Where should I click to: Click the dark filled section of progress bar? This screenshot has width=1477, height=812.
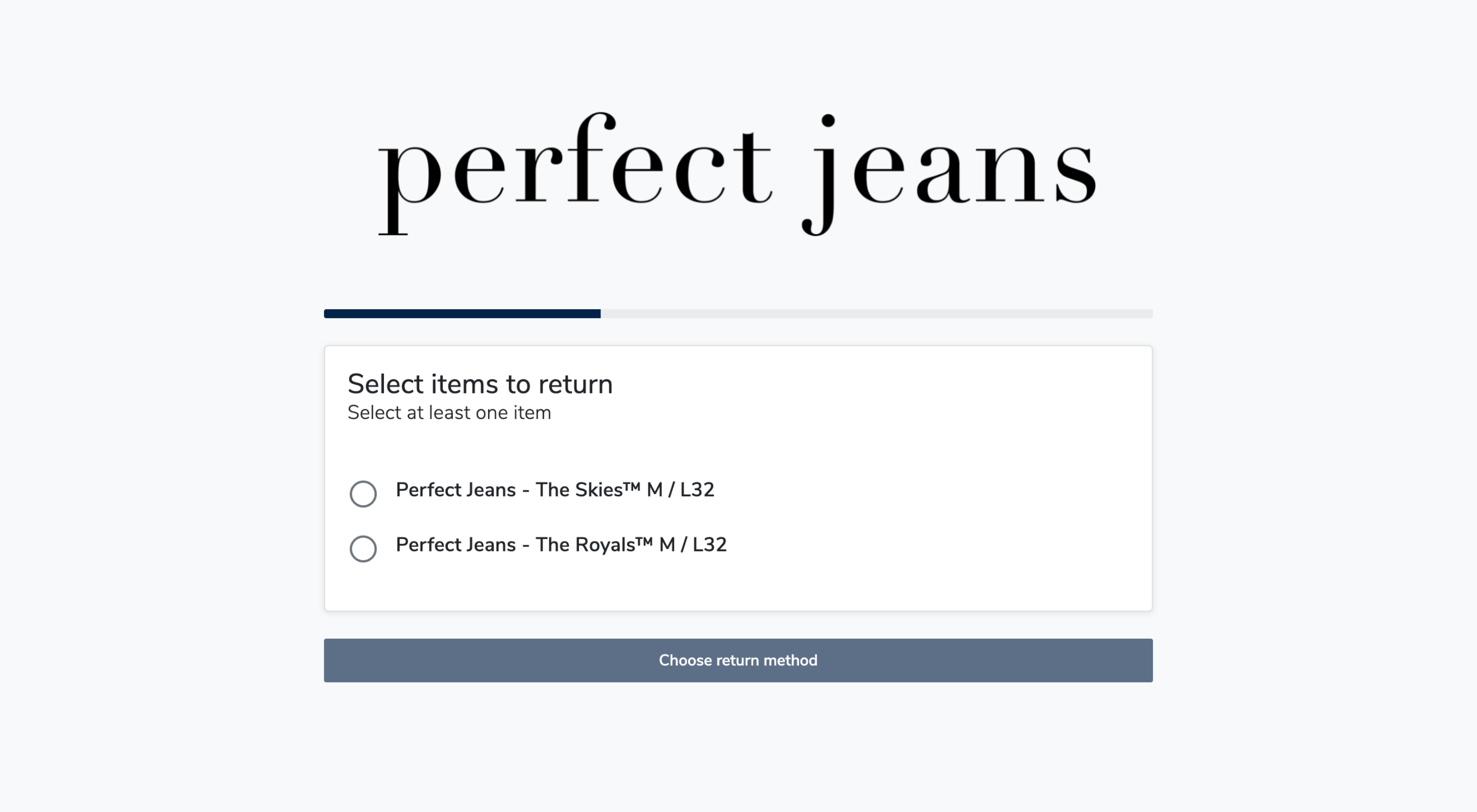click(x=462, y=314)
